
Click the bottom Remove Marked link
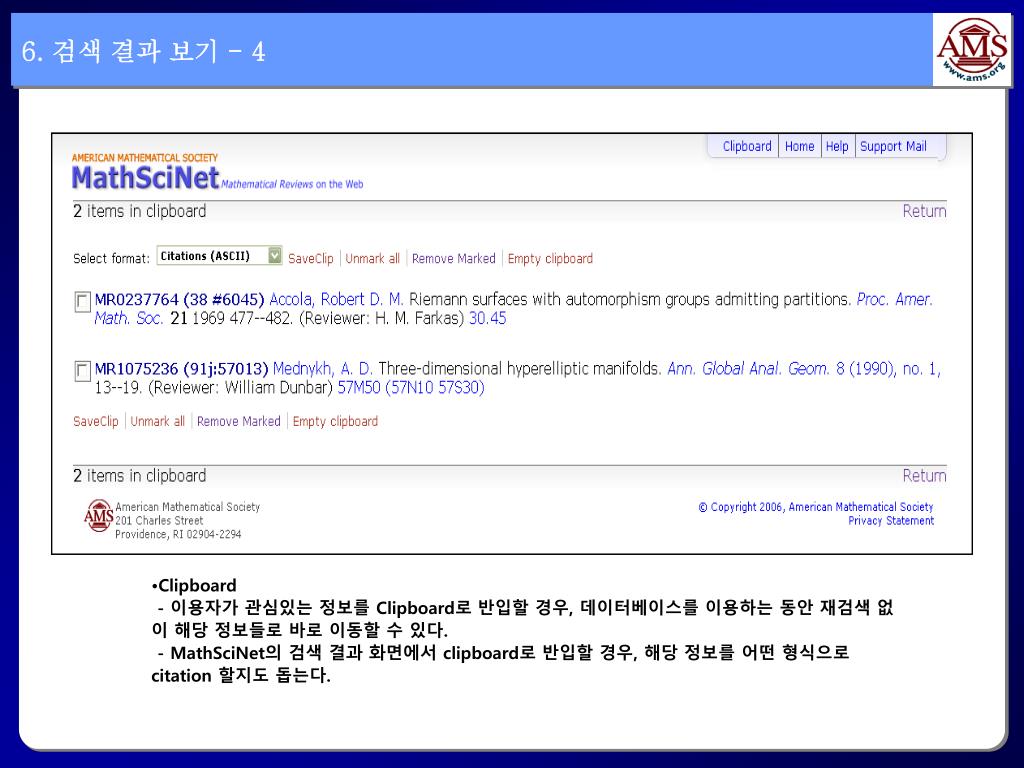(239, 421)
